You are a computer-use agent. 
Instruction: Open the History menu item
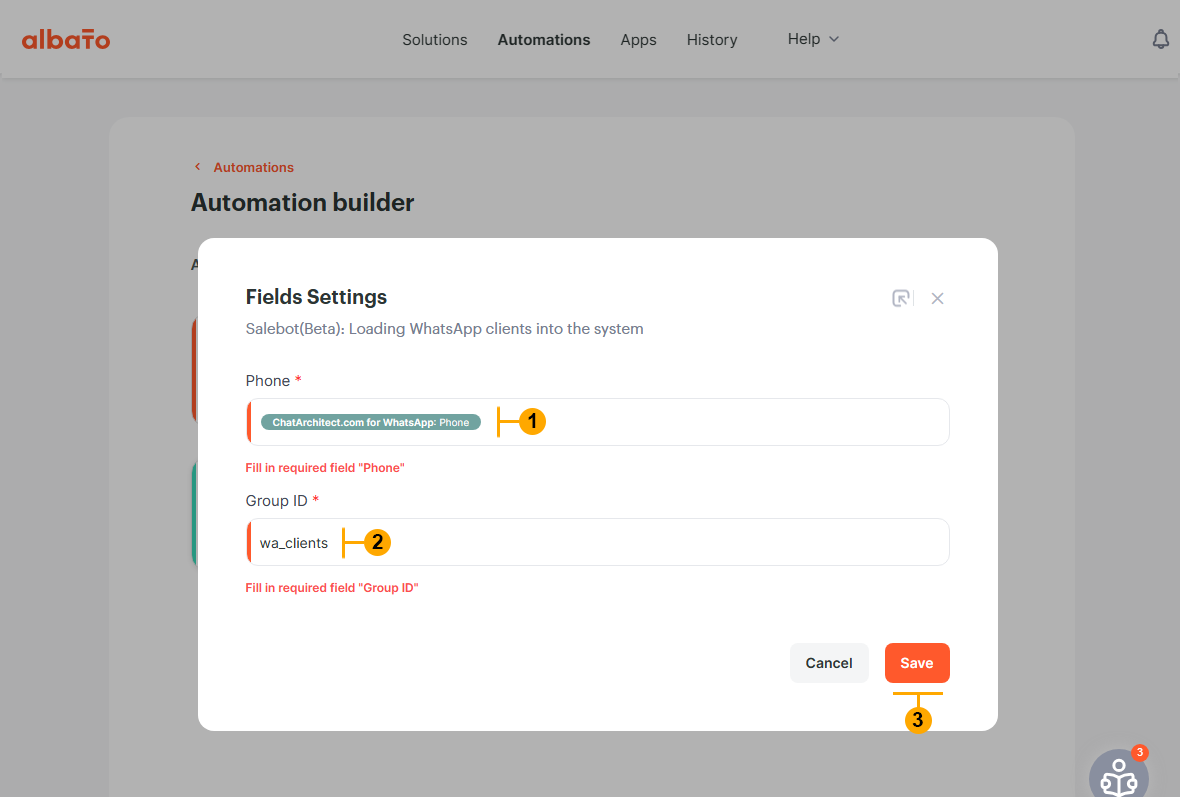point(711,40)
